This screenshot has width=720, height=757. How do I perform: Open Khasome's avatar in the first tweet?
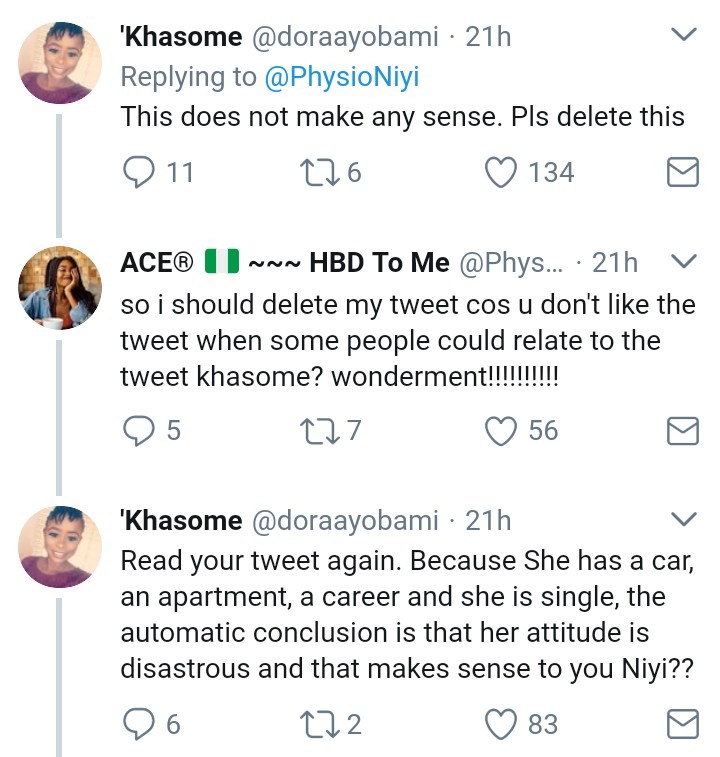[x=60, y=62]
